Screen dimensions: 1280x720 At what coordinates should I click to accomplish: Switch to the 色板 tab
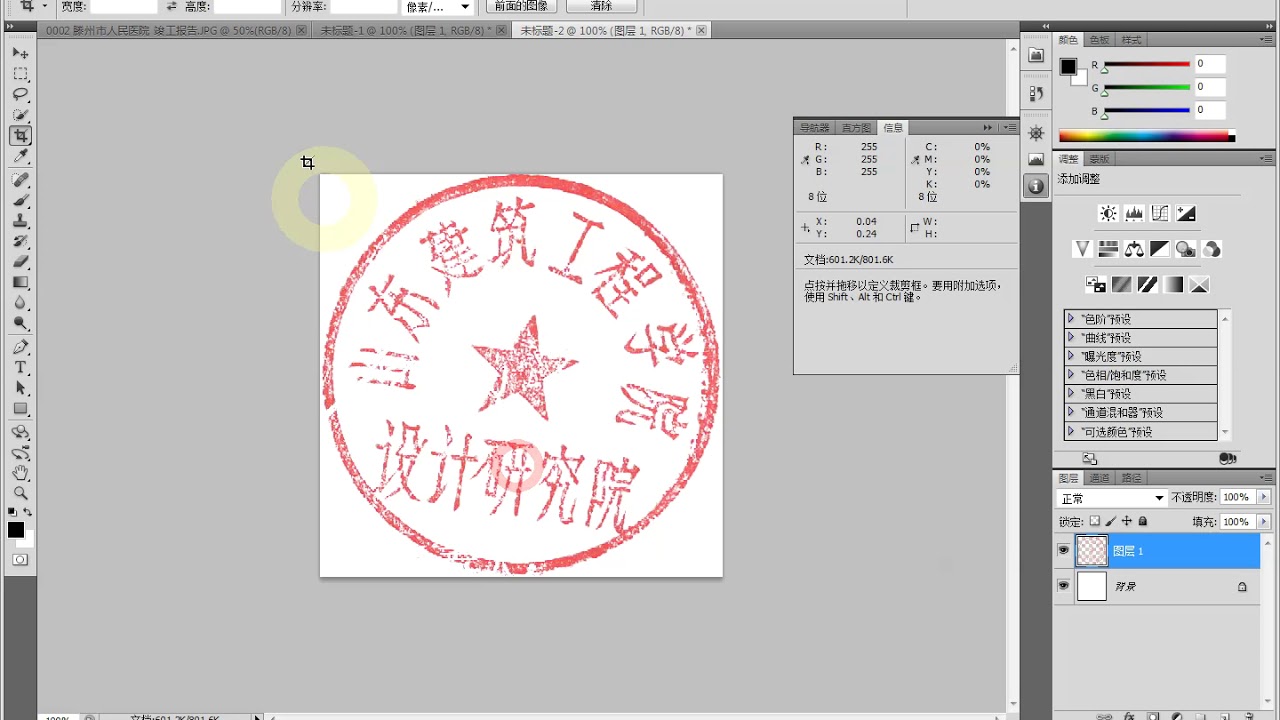[1099, 40]
